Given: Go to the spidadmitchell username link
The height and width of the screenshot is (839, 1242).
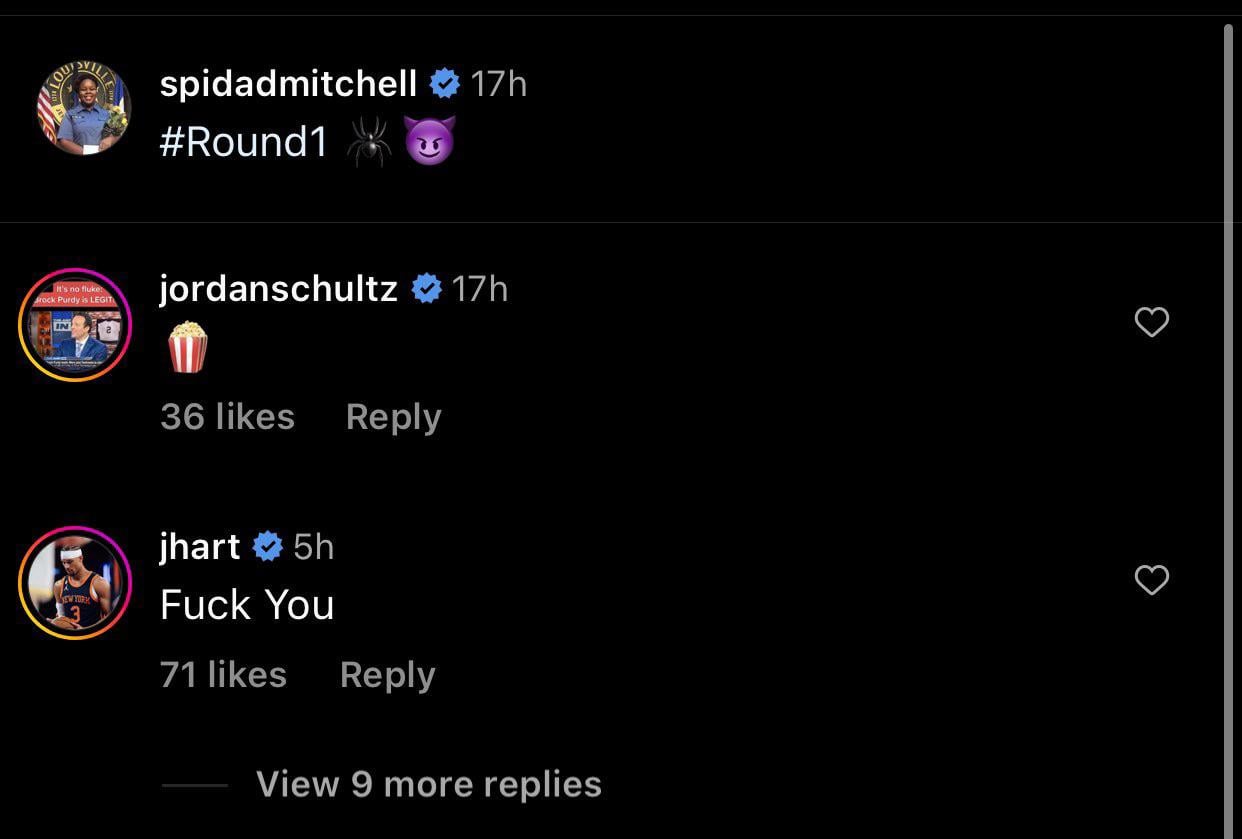Looking at the screenshot, I should click(x=288, y=84).
